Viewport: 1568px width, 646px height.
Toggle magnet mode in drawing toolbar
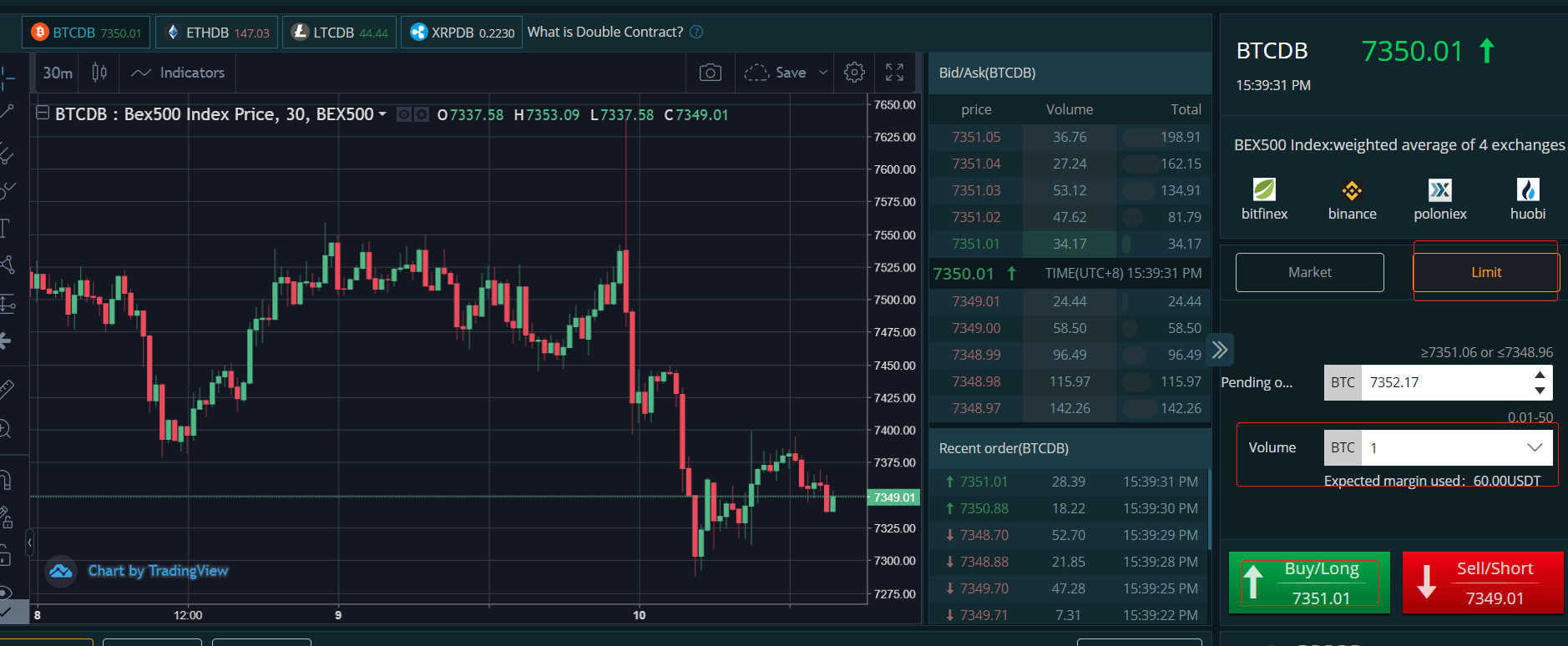click(5, 480)
